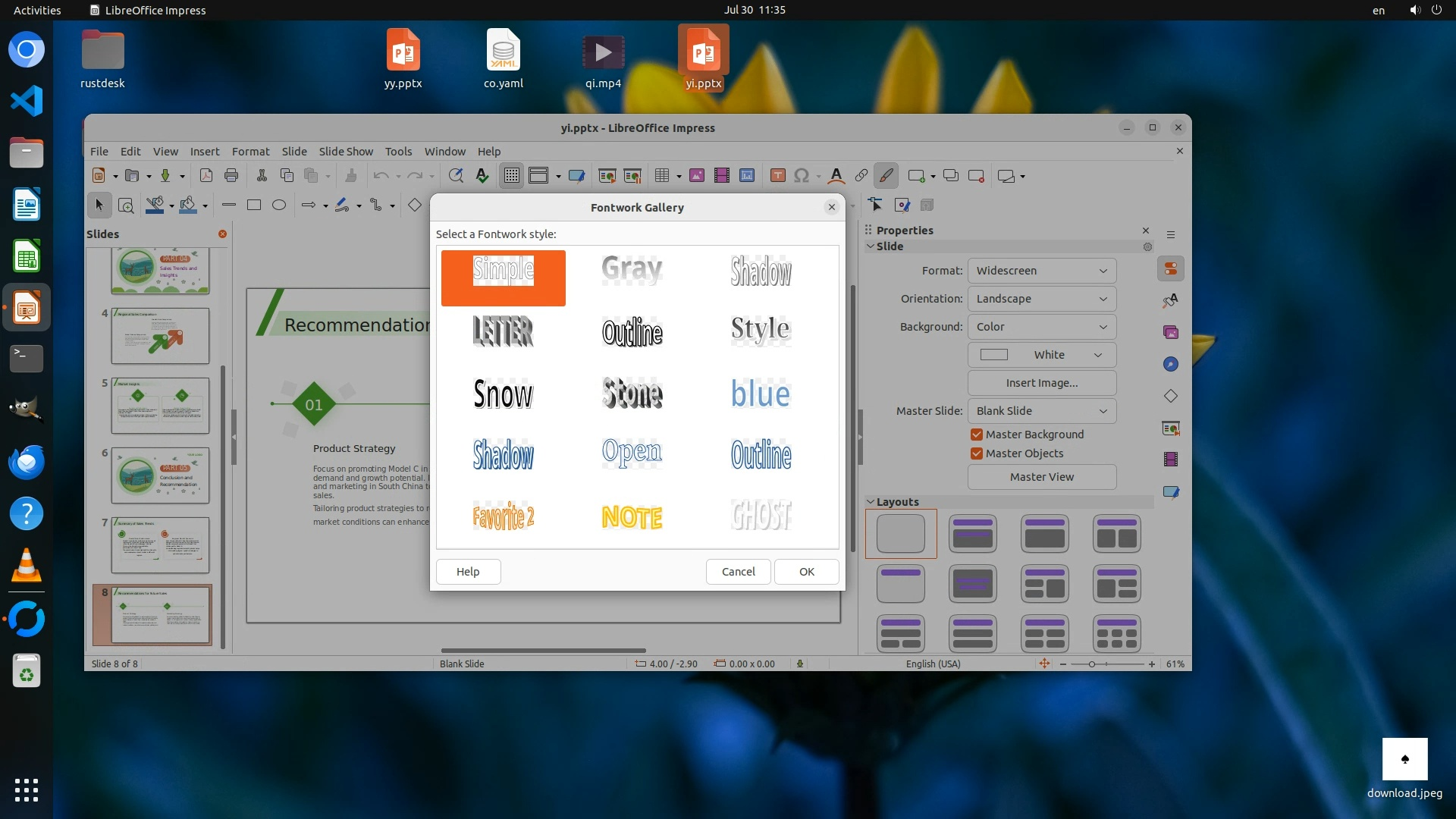This screenshot has height=819, width=1456.
Task: Click the Cancel button
Action: [x=738, y=572]
